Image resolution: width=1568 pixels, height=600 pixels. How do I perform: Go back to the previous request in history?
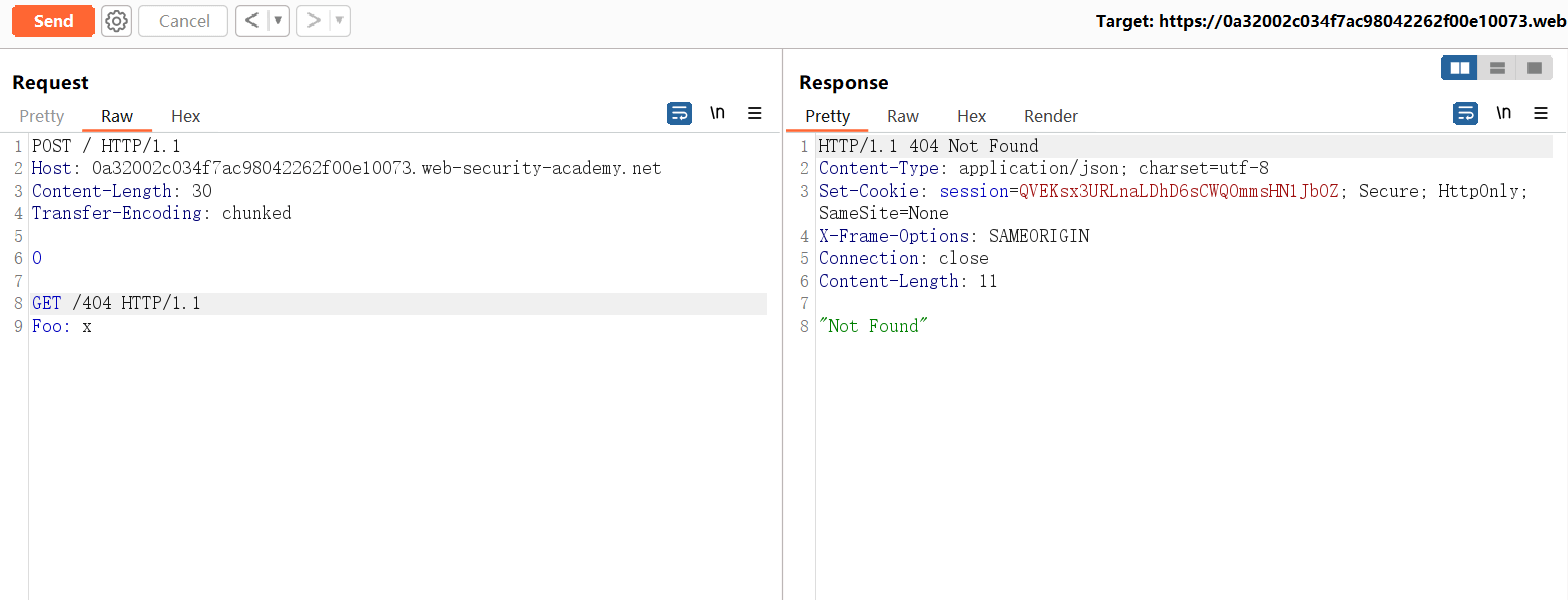(252, 21)
